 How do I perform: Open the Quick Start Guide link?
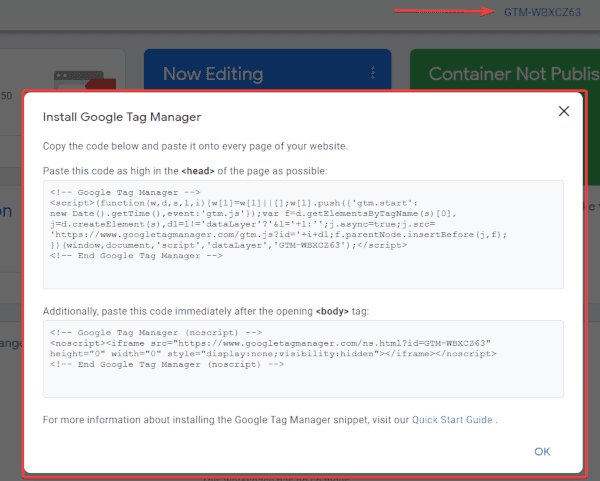[x=452, y=420]
